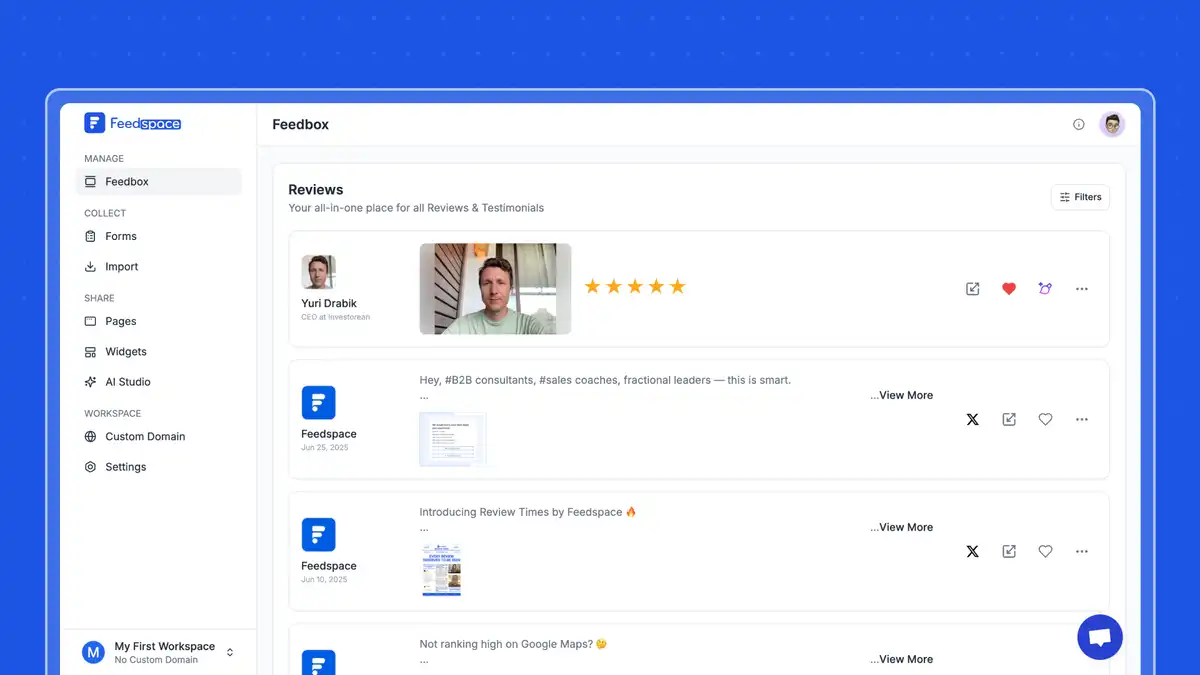Open external link for Review Times post
This screenshot has width=1200, height=675.
[1009, 551]
